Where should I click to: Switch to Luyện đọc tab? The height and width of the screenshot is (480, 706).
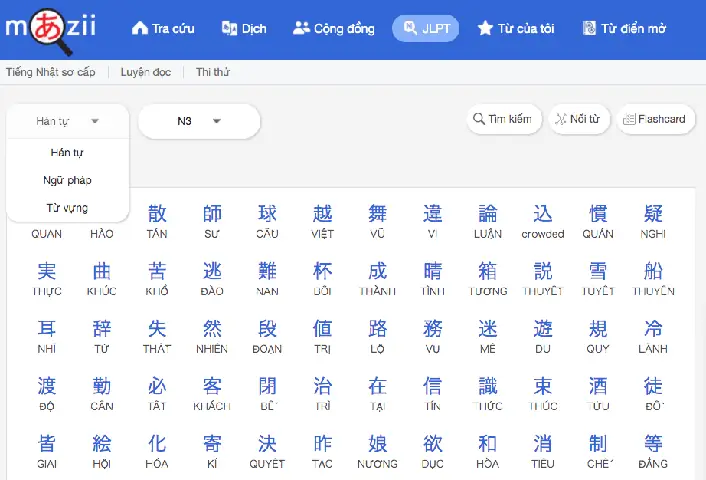click(x=146, y=72)
